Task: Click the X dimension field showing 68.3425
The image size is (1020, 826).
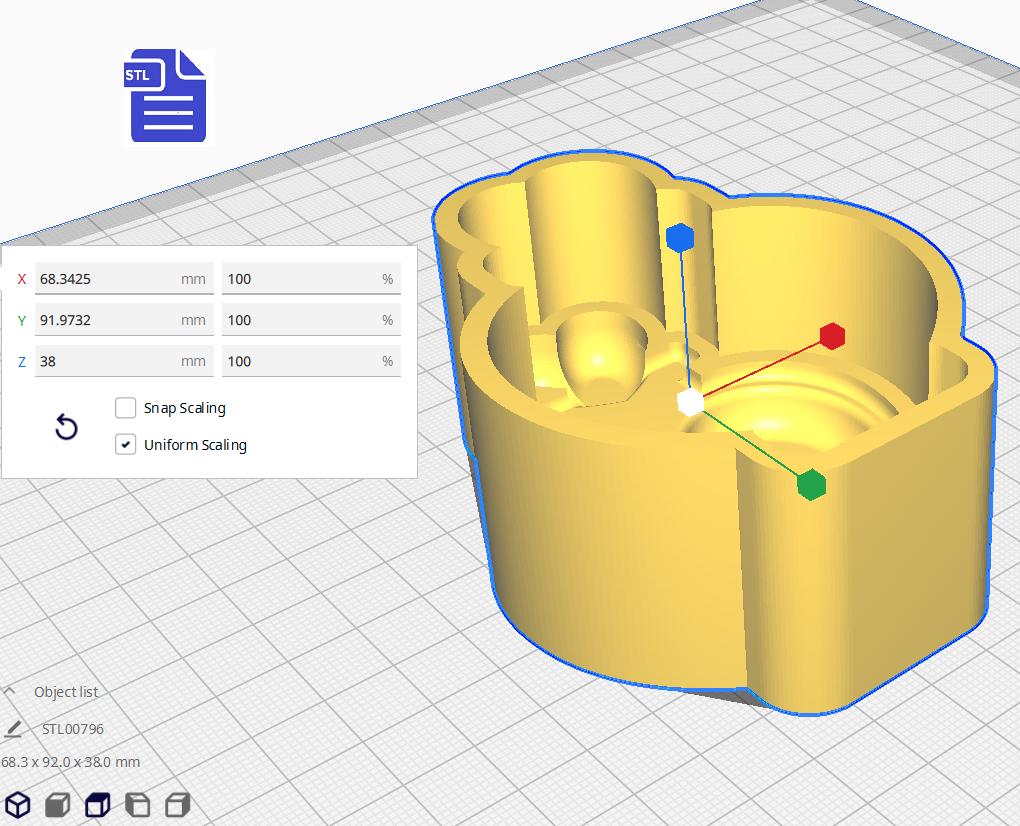Action: click(124, 279)
